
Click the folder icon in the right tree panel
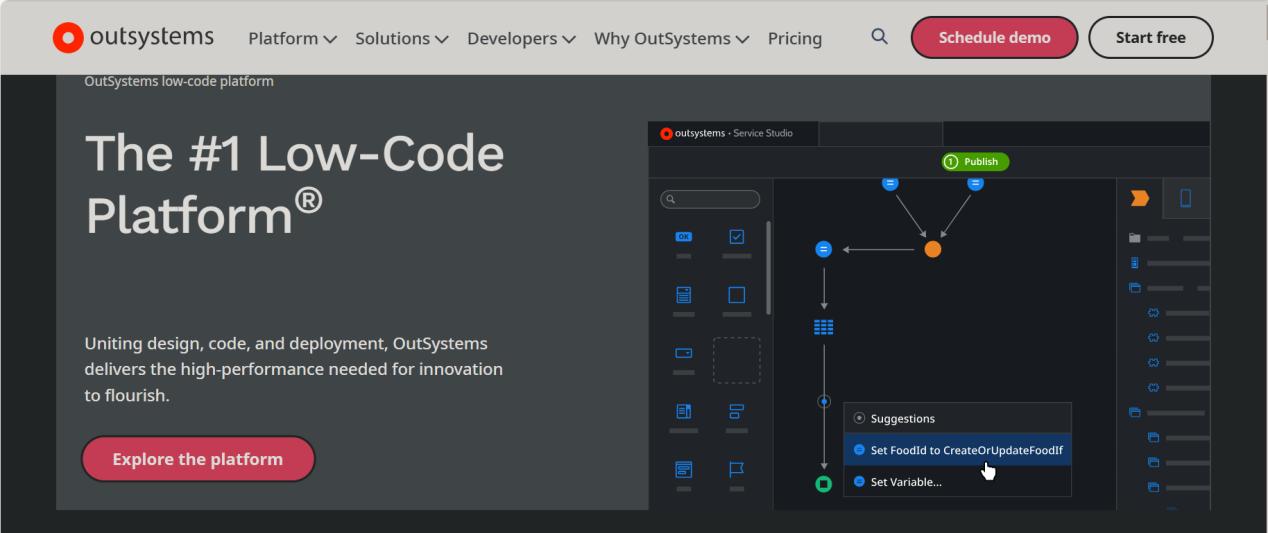[x=1134, y=238]
